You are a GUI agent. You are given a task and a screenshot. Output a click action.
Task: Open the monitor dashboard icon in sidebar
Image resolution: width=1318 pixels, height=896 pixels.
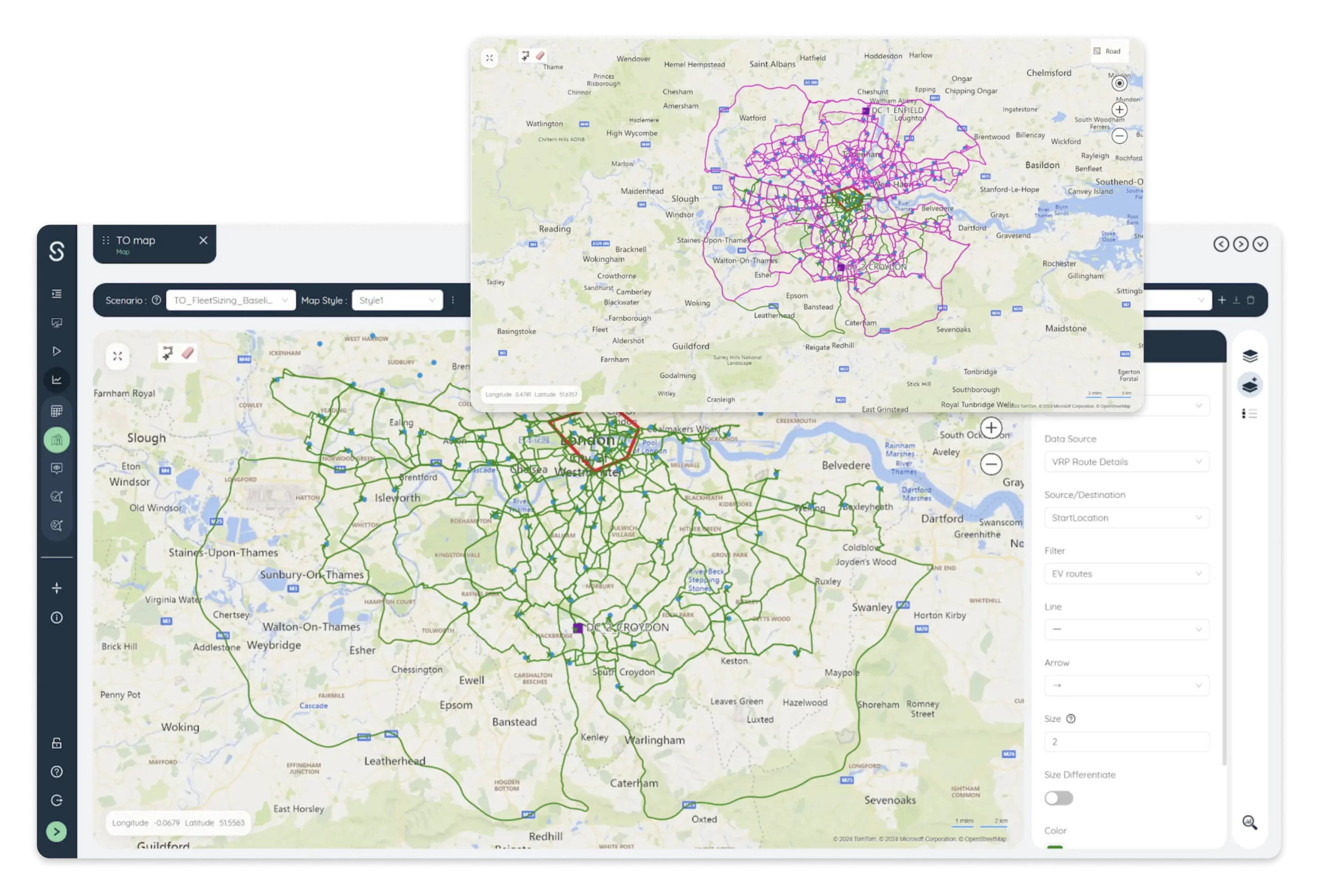(57, 323)
